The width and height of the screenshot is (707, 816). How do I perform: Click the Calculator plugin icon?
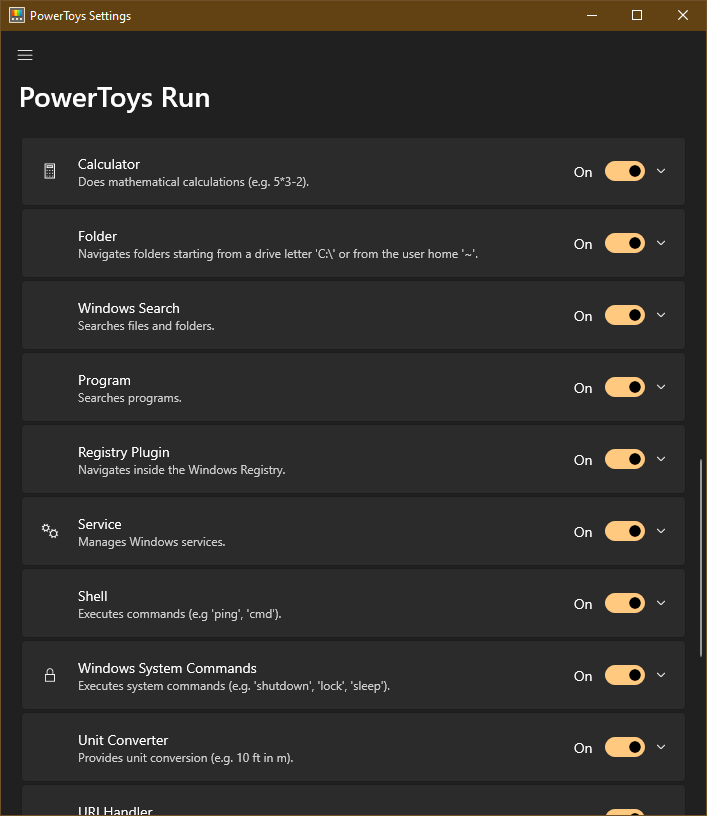tap(50, 170)
